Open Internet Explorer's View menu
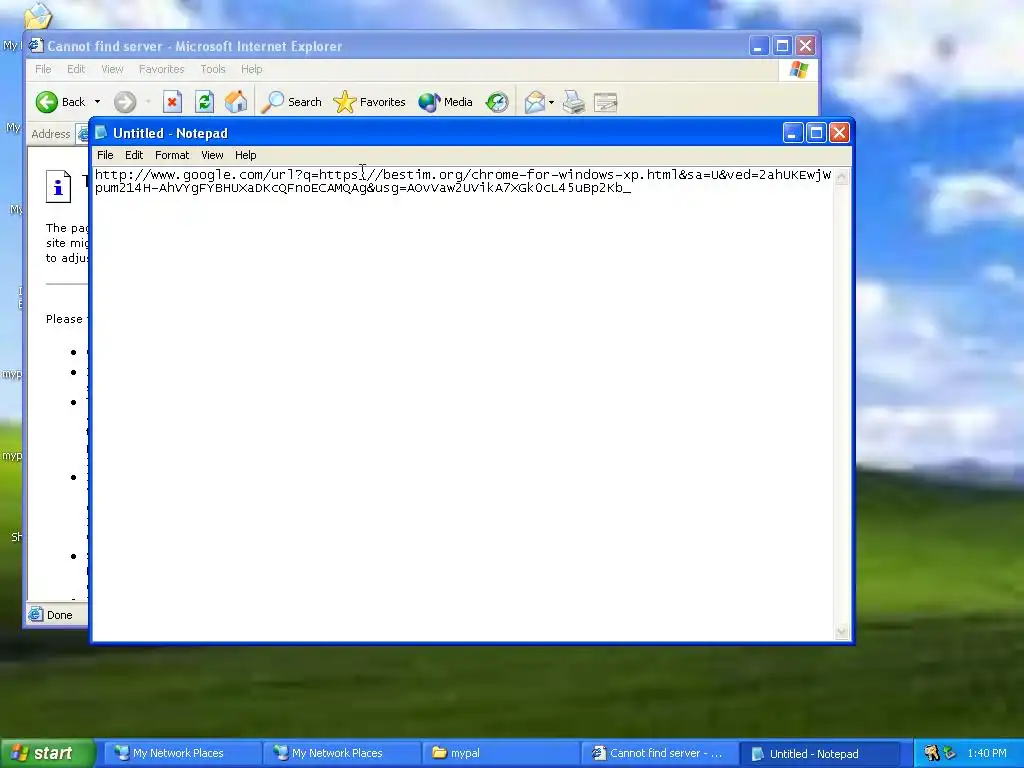The width and height of the screenshot is (1024, 768). [x=112, y=69]
